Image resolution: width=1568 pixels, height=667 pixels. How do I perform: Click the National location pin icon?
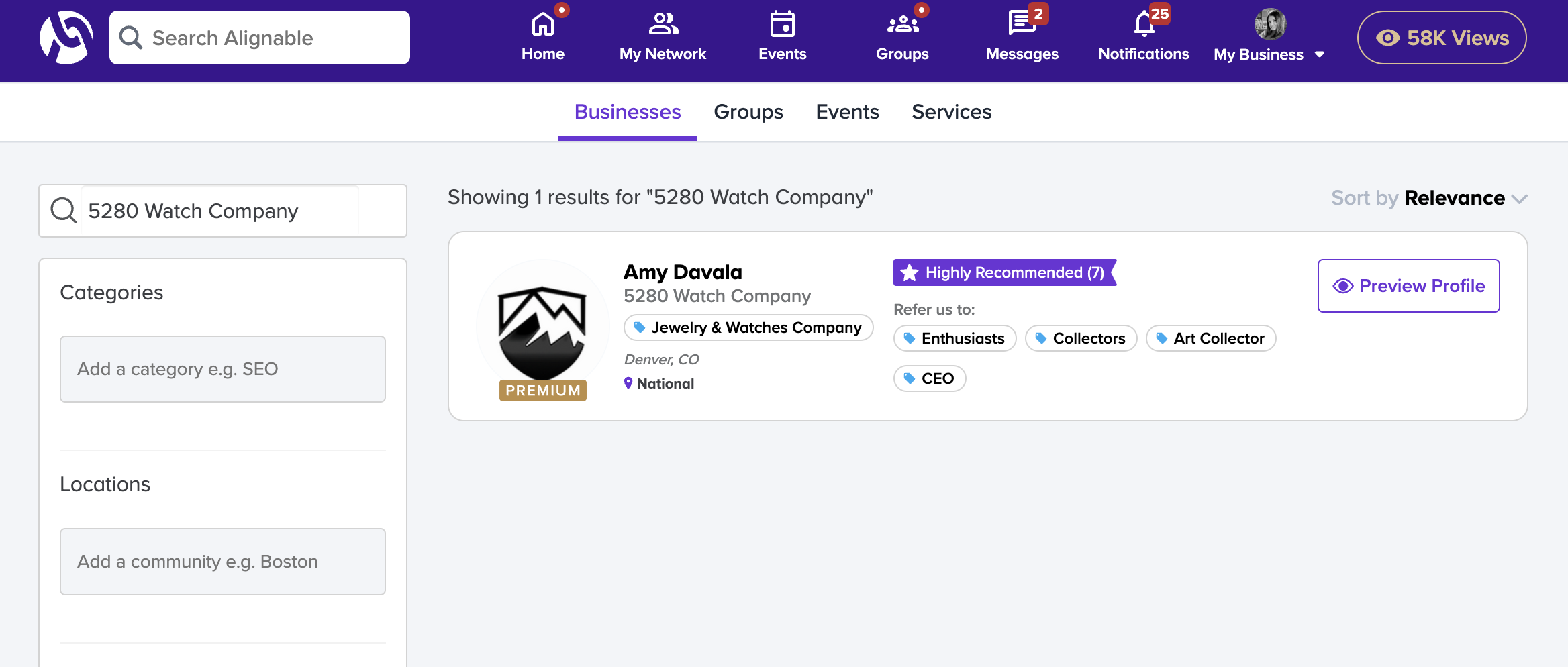[628, 383]
